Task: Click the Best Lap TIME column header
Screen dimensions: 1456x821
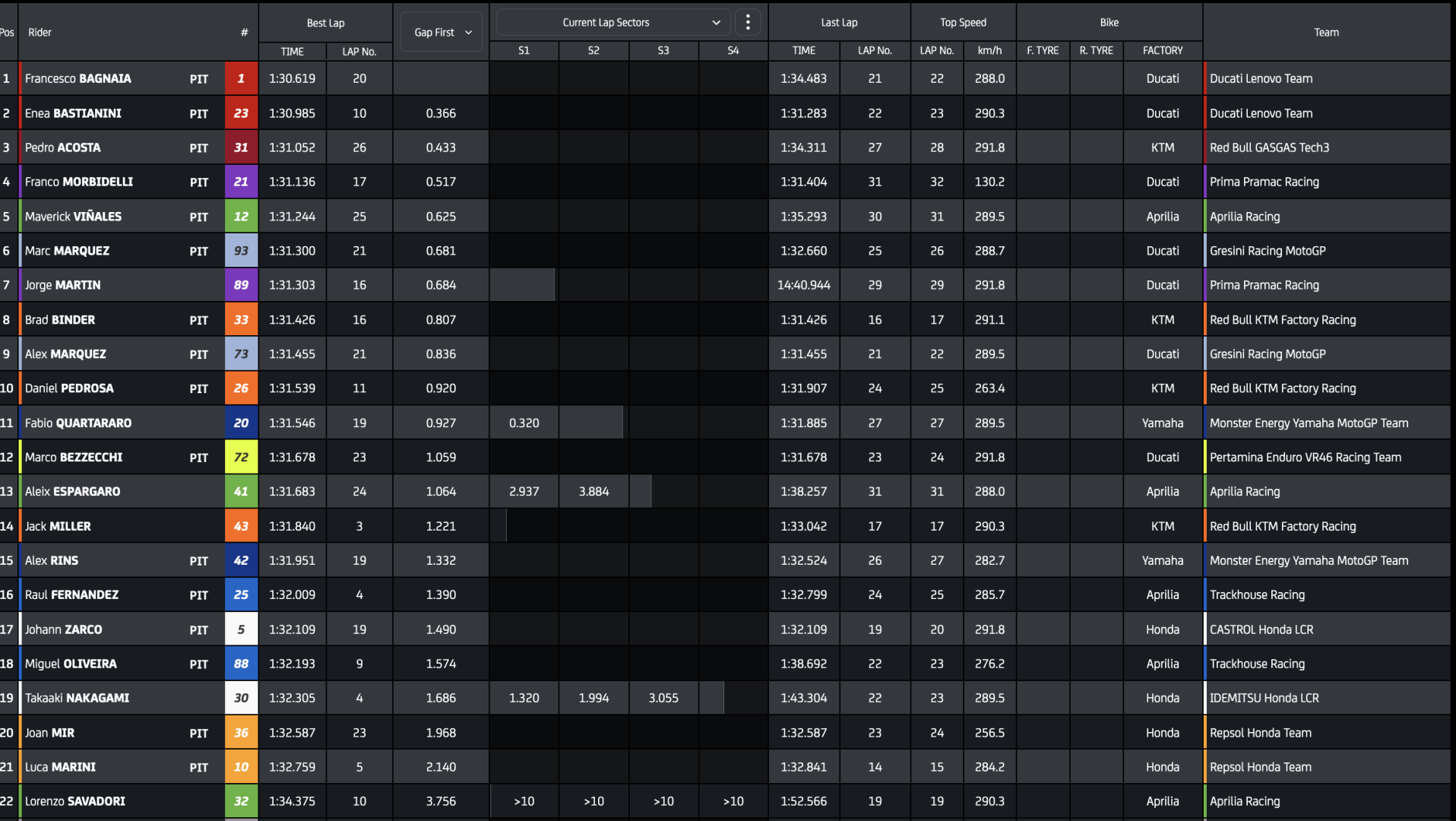Action: point(292,51)
